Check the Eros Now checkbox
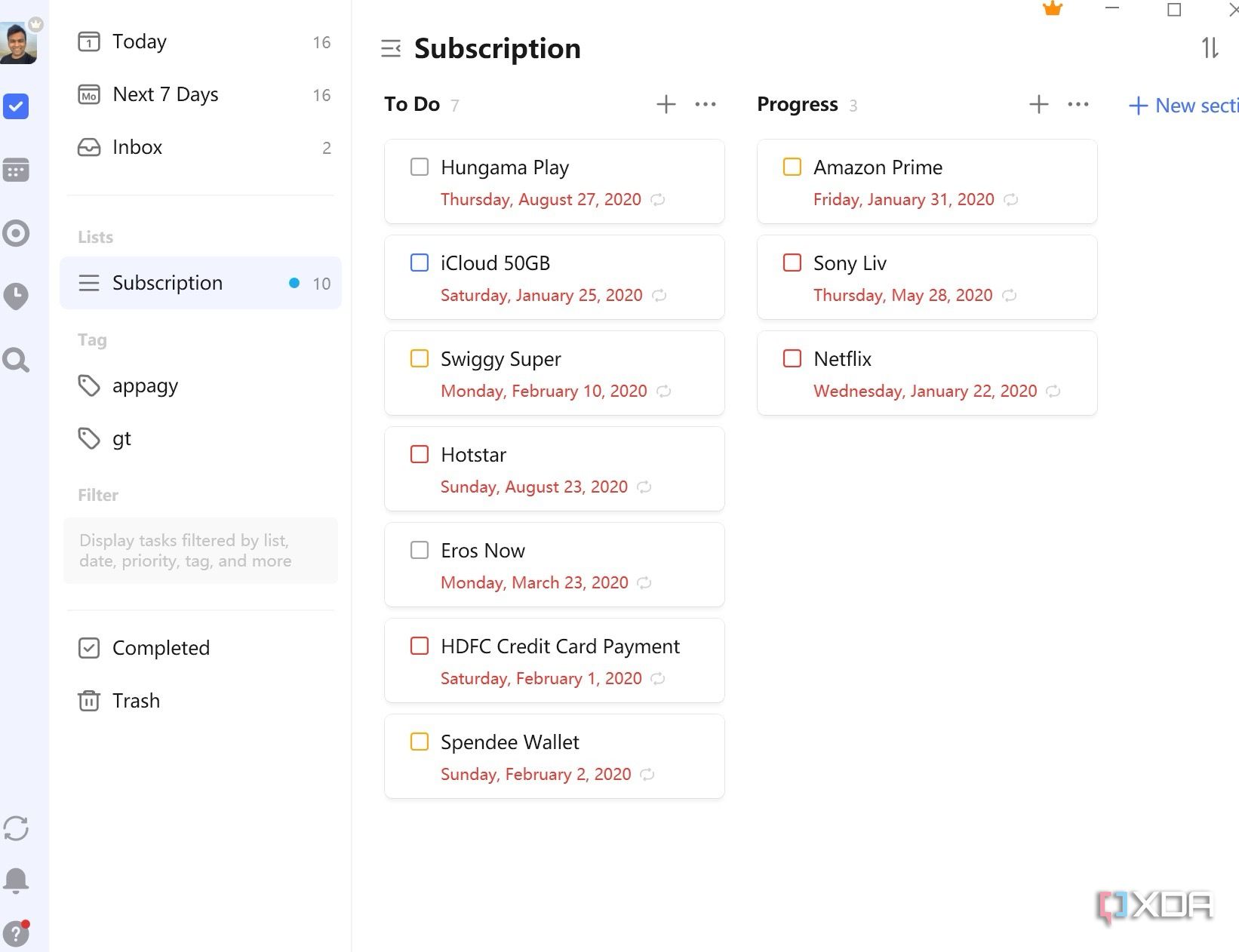The image size is (1239, 952). click(420, 550)
